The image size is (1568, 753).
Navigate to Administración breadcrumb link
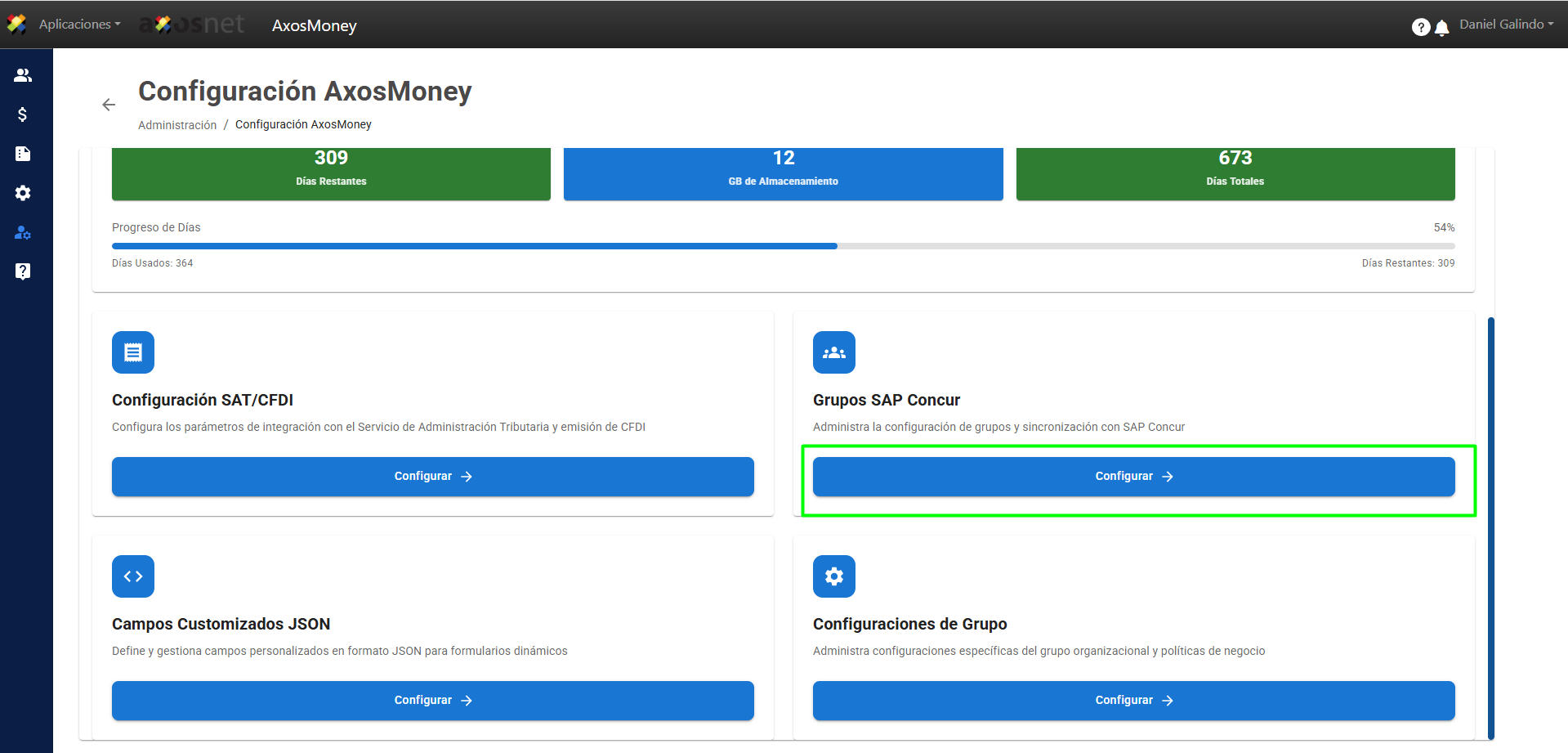pos(177,125)
